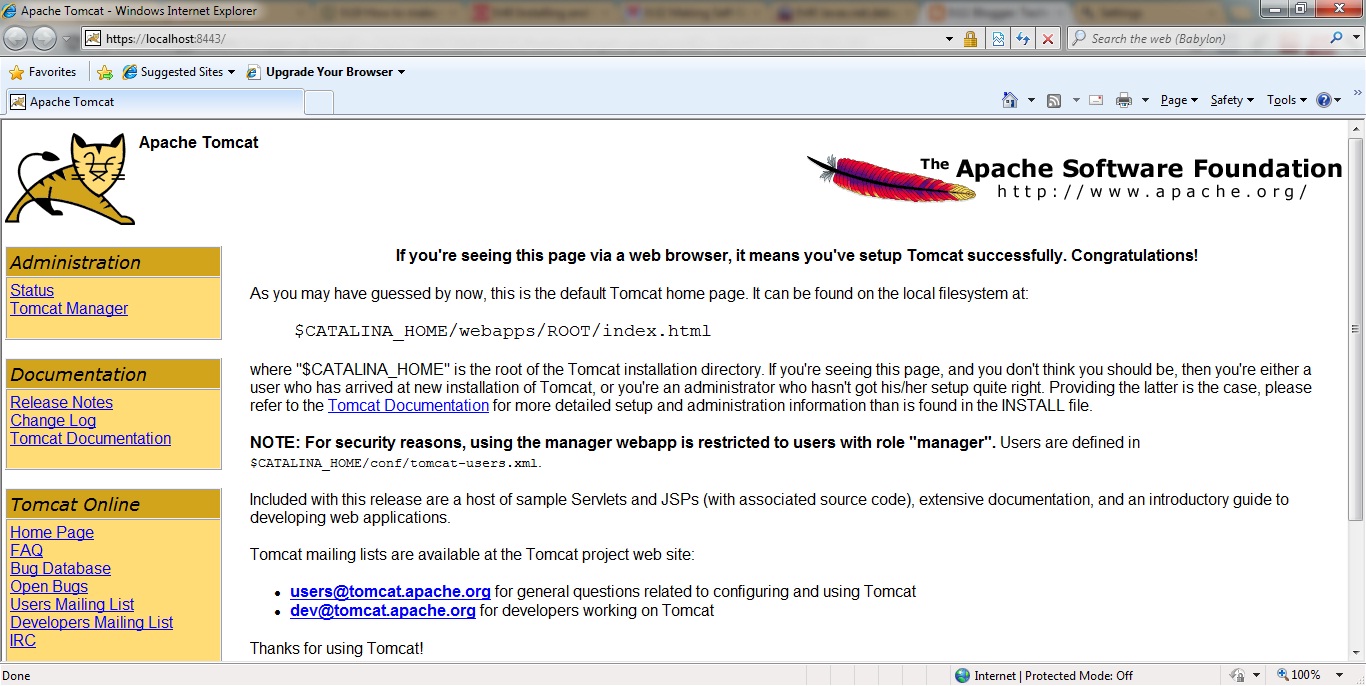Open the FAQ link
The image size is (1366, 686).
26,550
